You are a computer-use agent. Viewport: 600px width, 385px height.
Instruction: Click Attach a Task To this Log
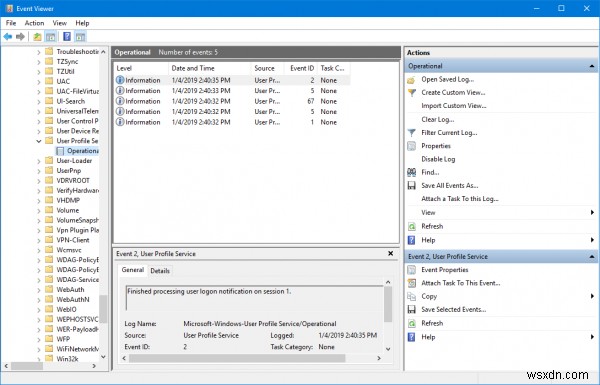click(460, 199)
